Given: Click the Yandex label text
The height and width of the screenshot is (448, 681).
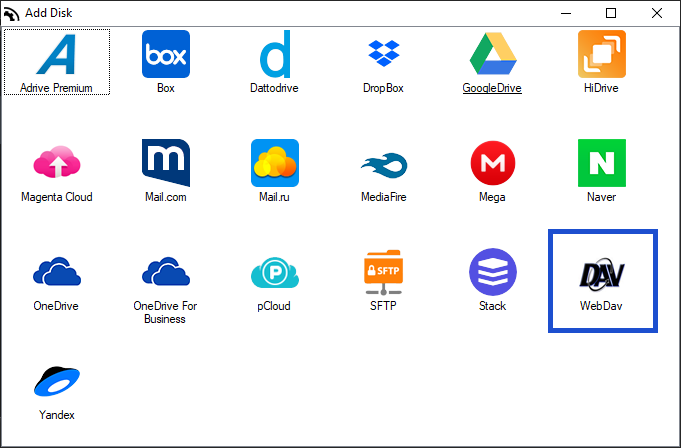Looking at the screenshot, I should [57, 415].
